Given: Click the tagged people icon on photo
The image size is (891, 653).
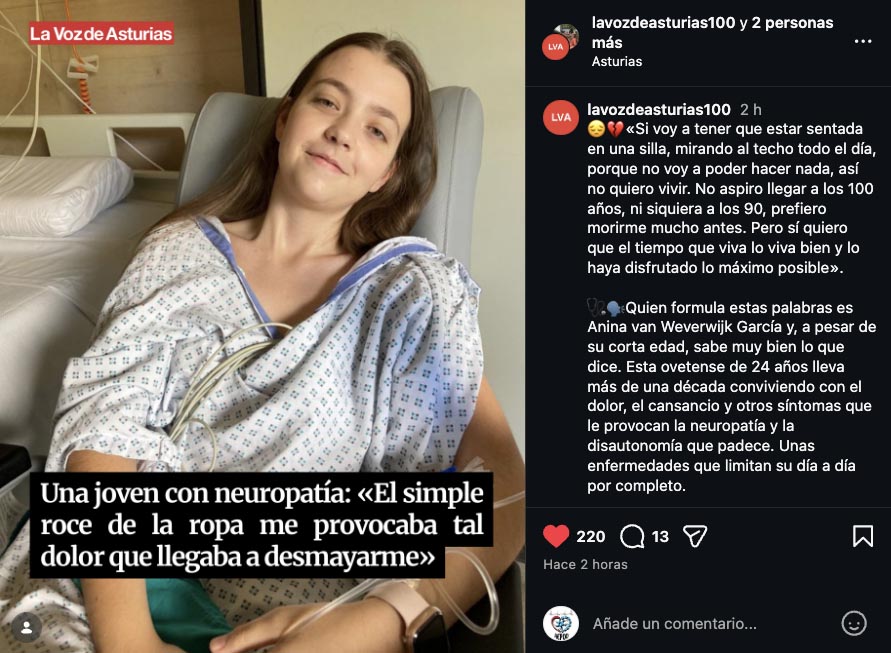Looking at the screenshot, I should point(27,627).
